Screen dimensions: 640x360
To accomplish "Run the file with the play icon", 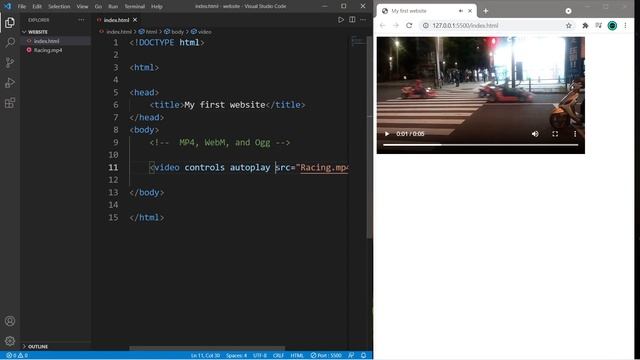I will coord(341,20).
